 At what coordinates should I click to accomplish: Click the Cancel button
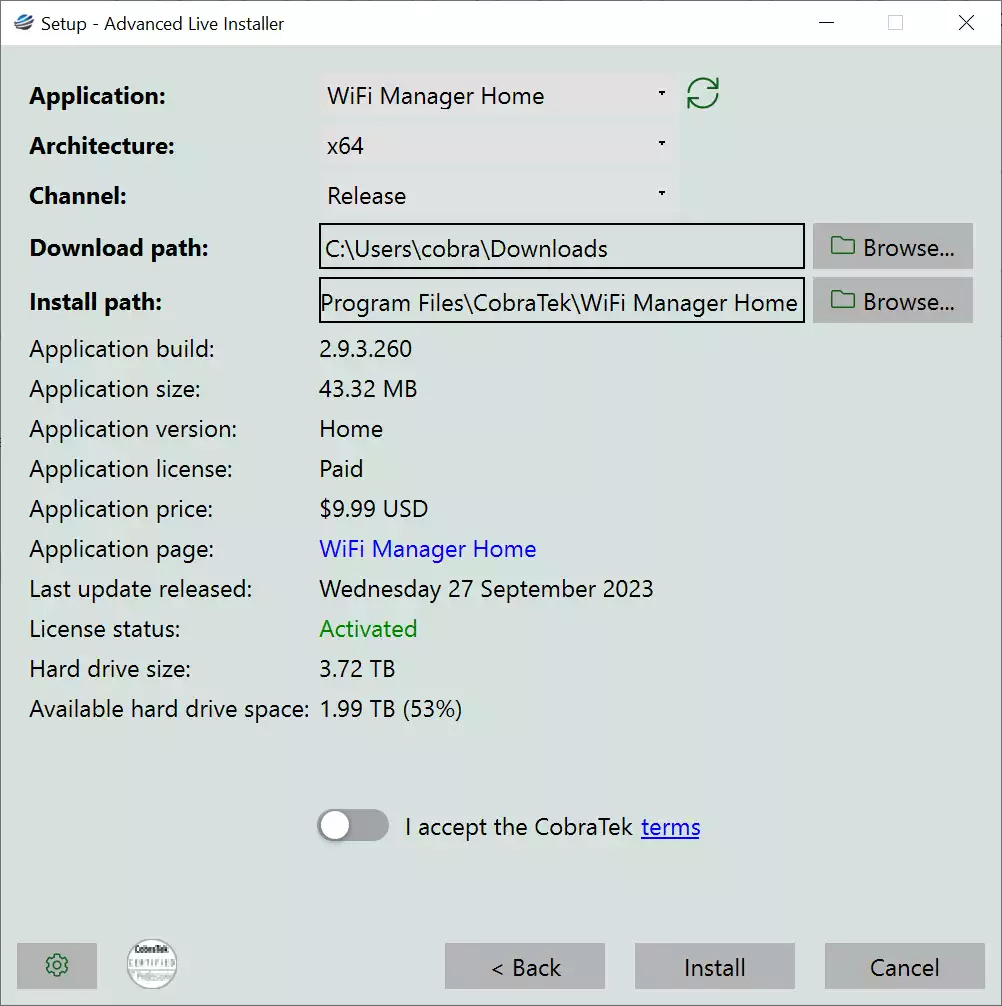pos(904,966)
